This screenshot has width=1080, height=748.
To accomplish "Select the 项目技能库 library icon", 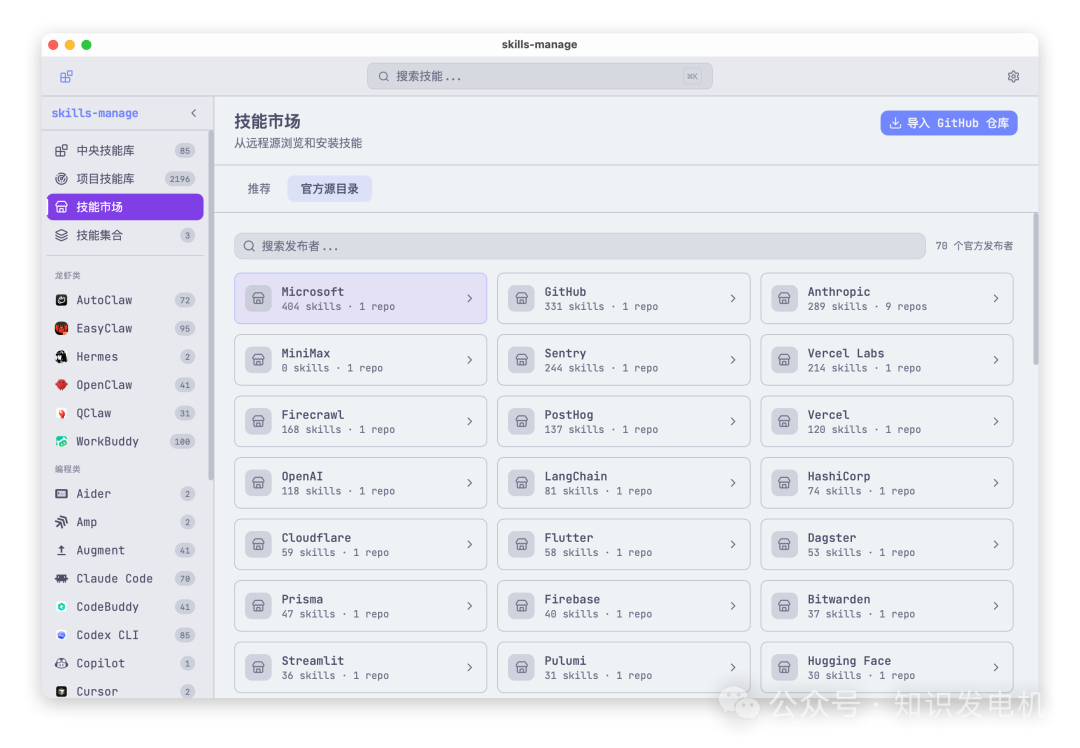I will [x=62, y=178].
